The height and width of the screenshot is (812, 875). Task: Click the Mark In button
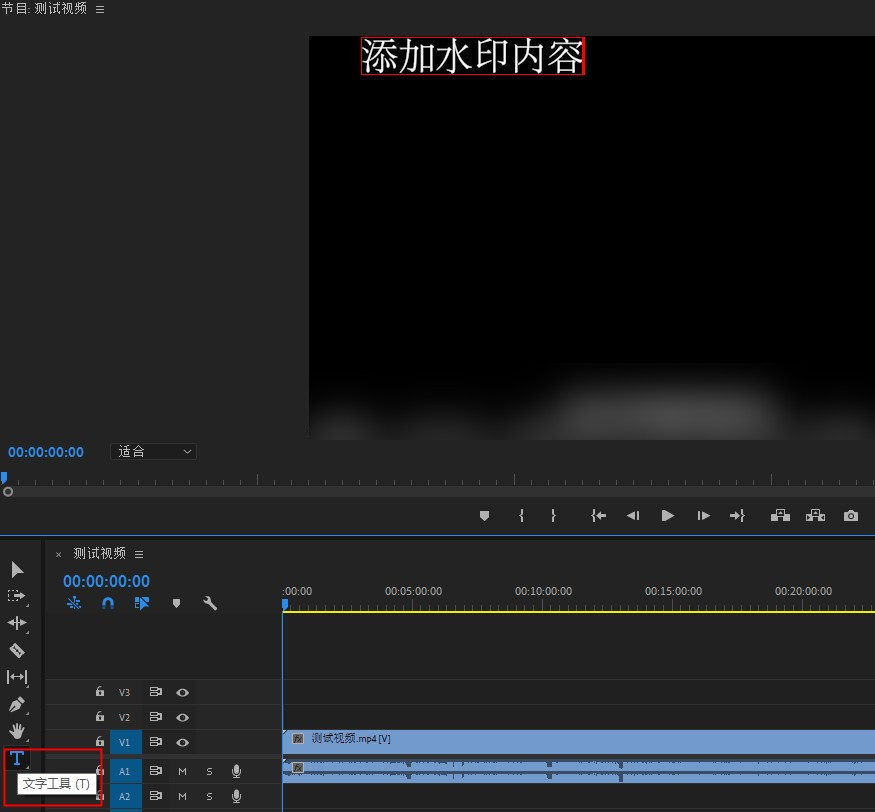pyautogui.click(x=521, y=515)
